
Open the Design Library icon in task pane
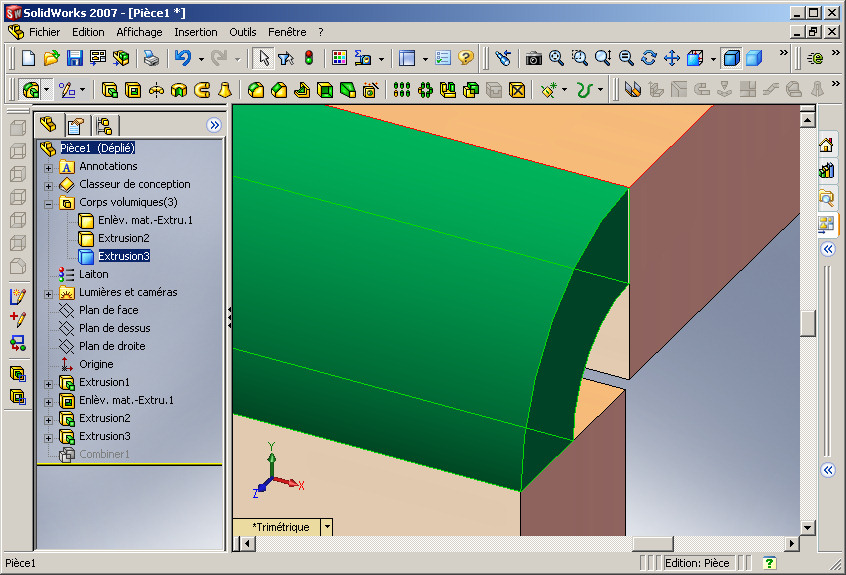click(826, 171)
